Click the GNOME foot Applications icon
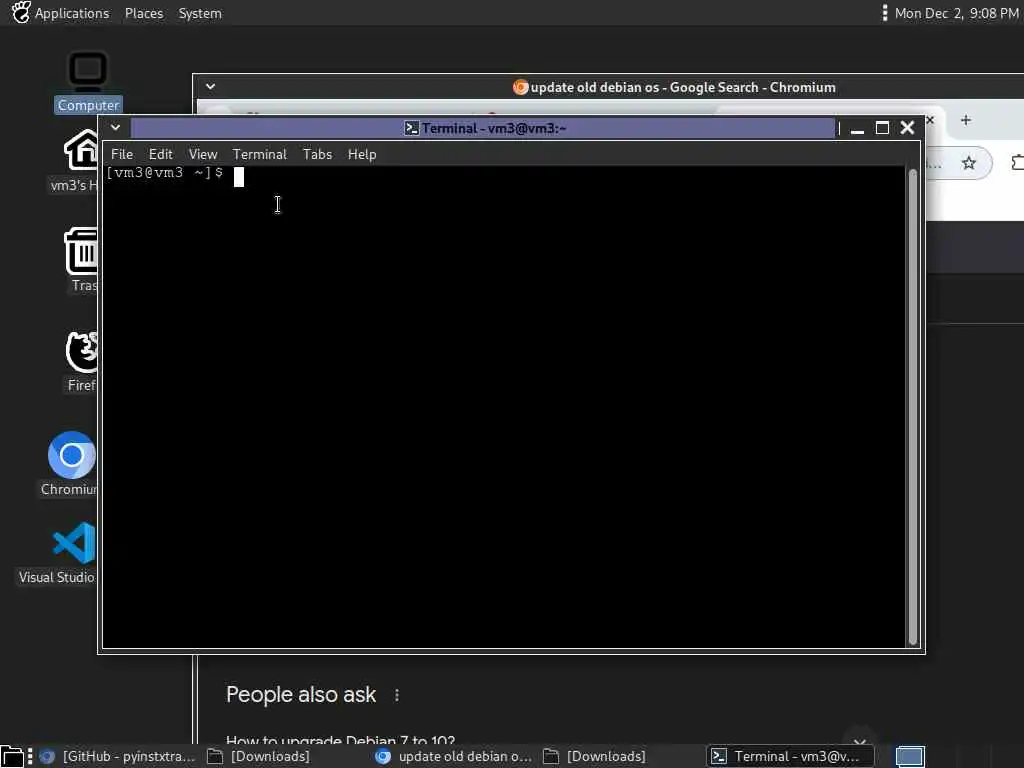The height and width of the screenshot is (768, 1024). tap(20, 12)
